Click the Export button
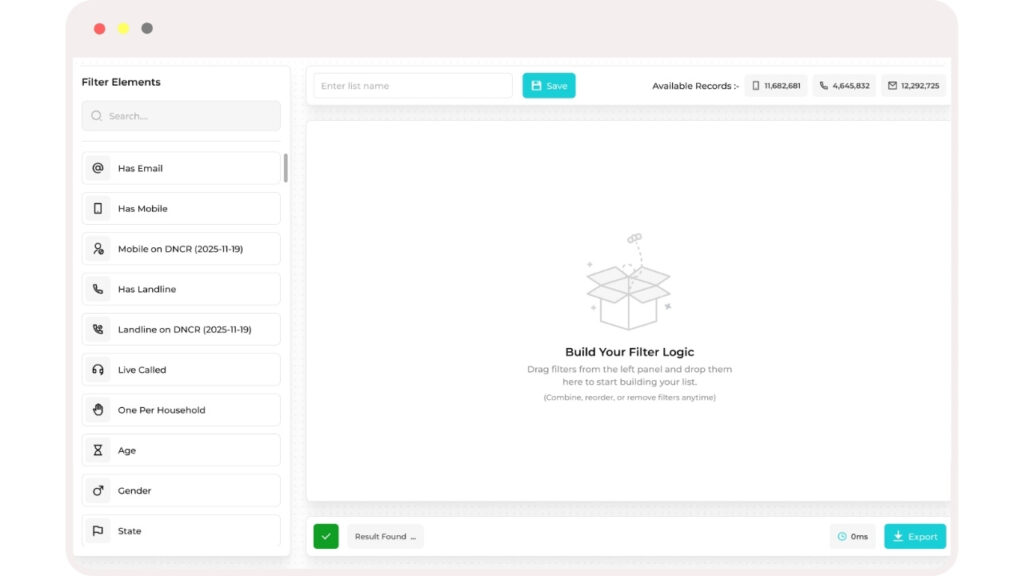1024x576 pixels. click(x=914, y=537)
